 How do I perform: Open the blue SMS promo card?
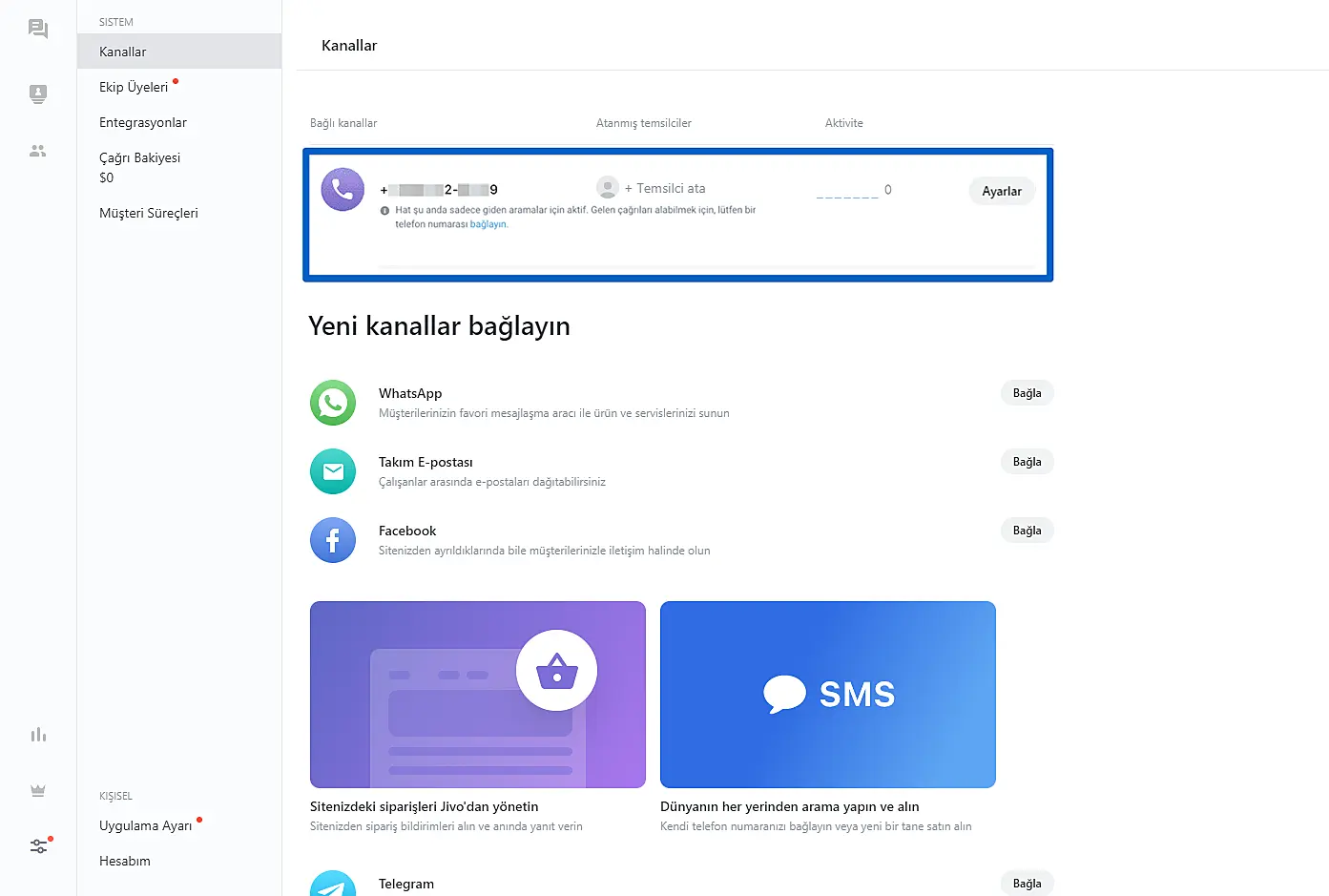(x=827, y=695)
